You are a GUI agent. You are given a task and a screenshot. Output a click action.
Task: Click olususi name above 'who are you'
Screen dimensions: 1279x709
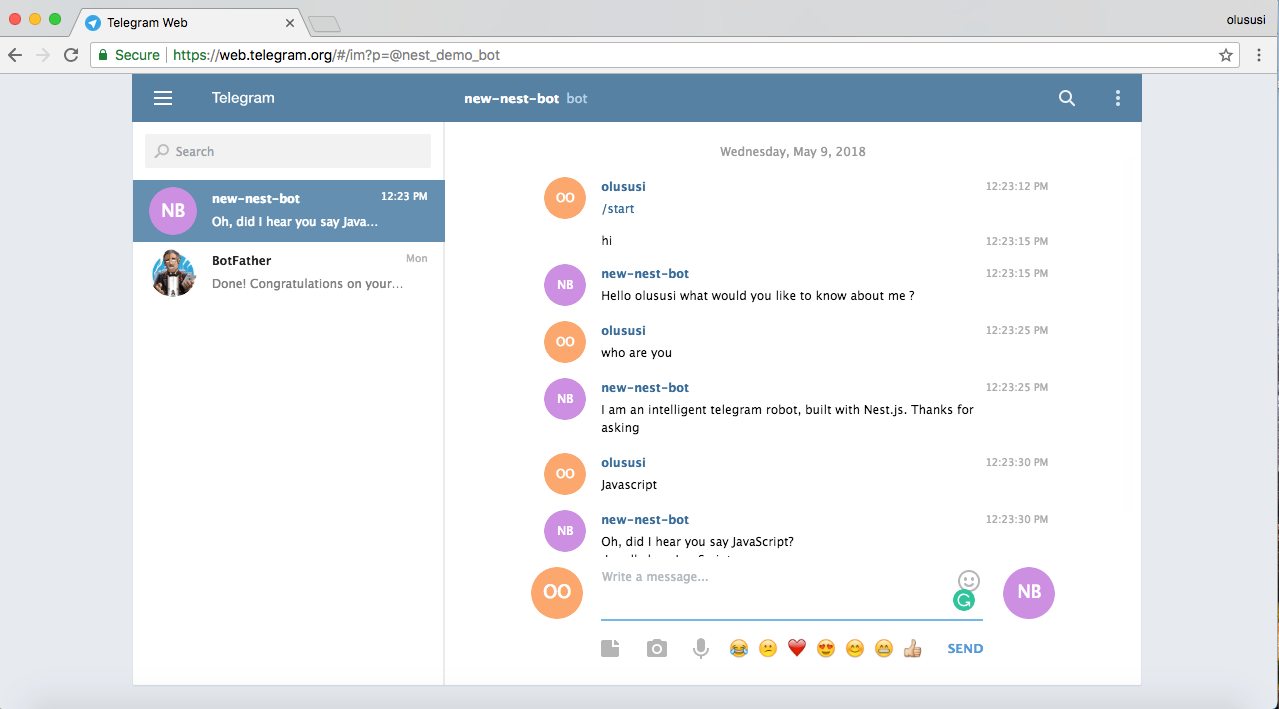tap(623, 331)
